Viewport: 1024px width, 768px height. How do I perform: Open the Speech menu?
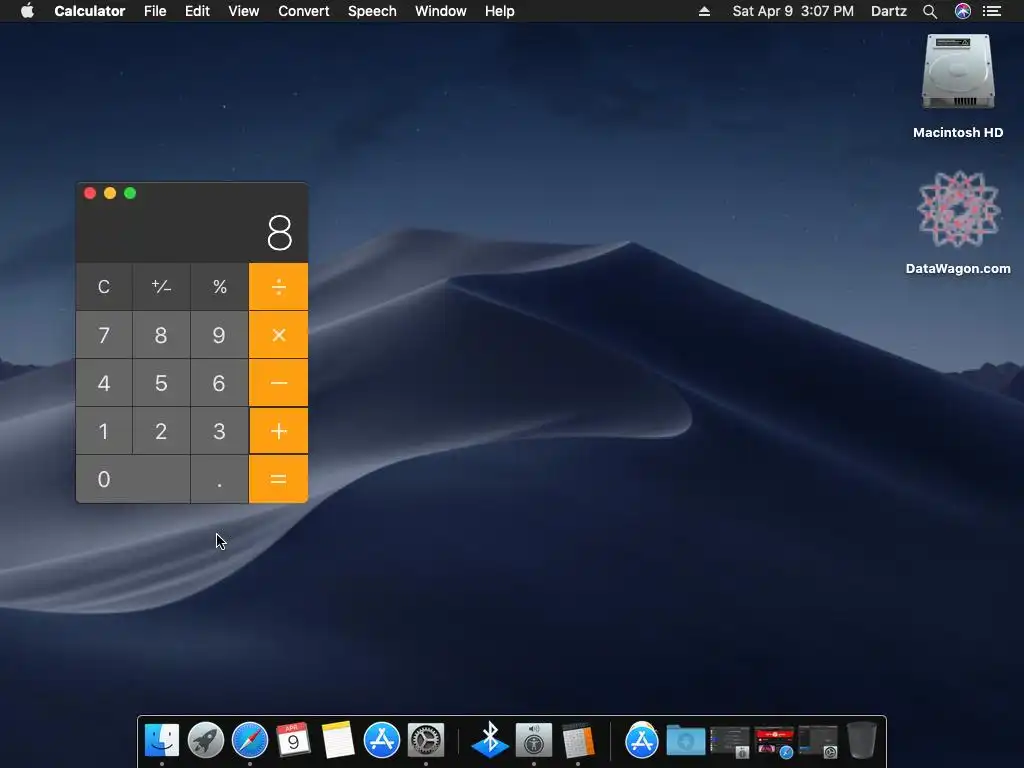(372, 11)
